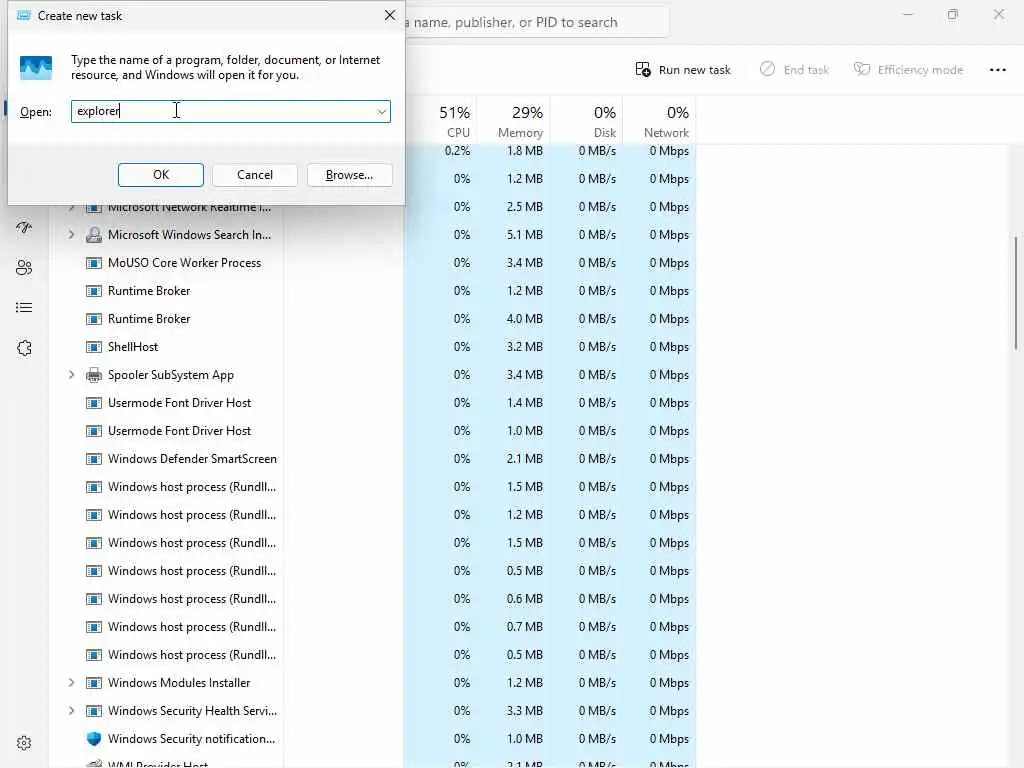
Task: Open the Details list sidebar icon
Action: coord(24,308)
